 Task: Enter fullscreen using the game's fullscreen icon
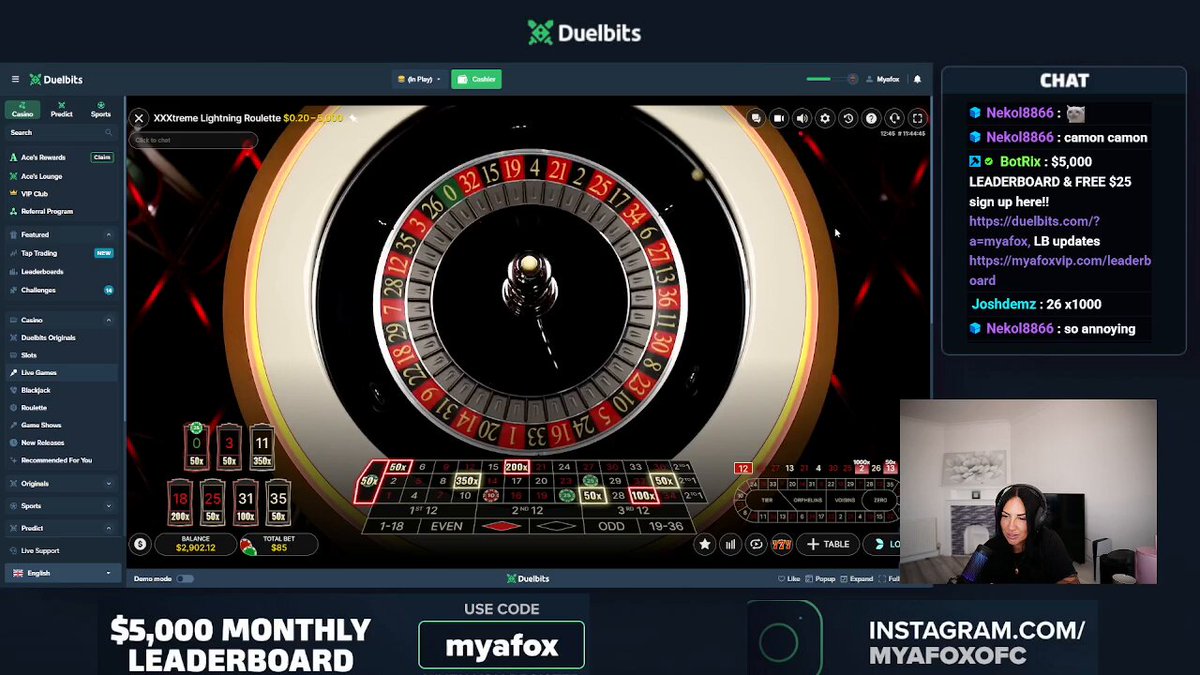[917, 118]
